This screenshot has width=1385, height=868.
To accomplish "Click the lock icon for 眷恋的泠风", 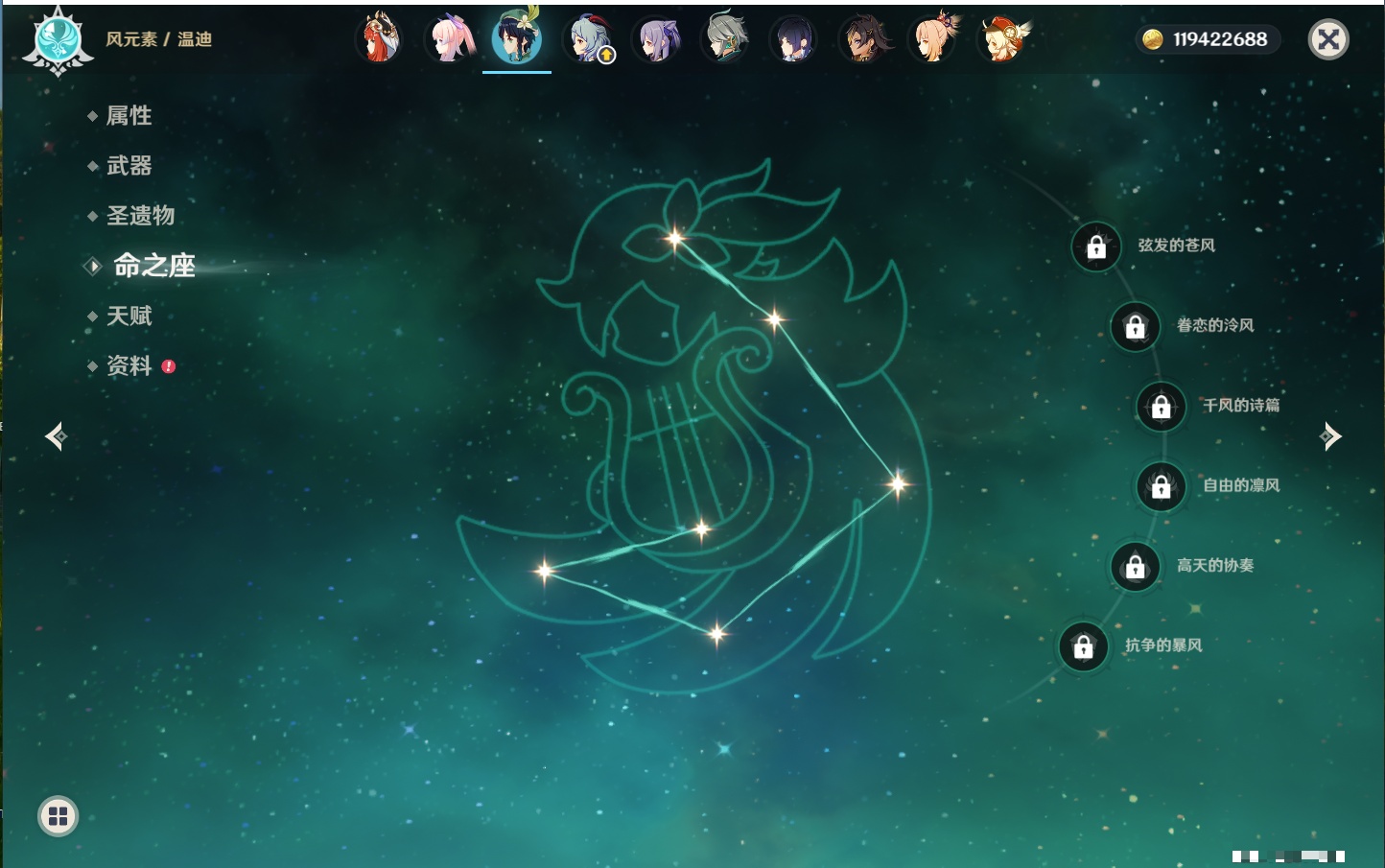I will 1136,327.
